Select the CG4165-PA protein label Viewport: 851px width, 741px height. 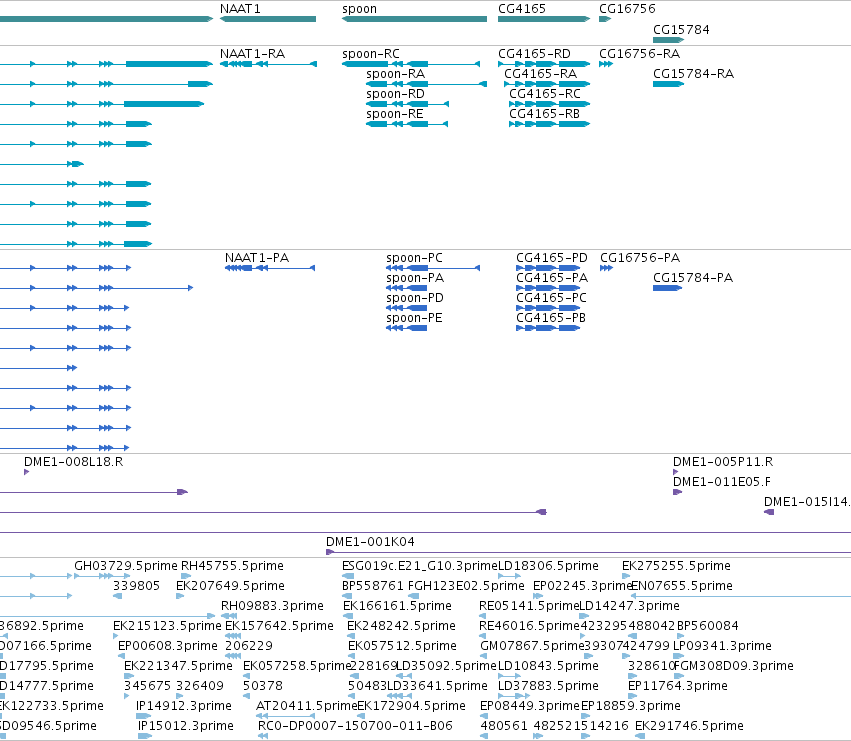click(x=552, y=278)
